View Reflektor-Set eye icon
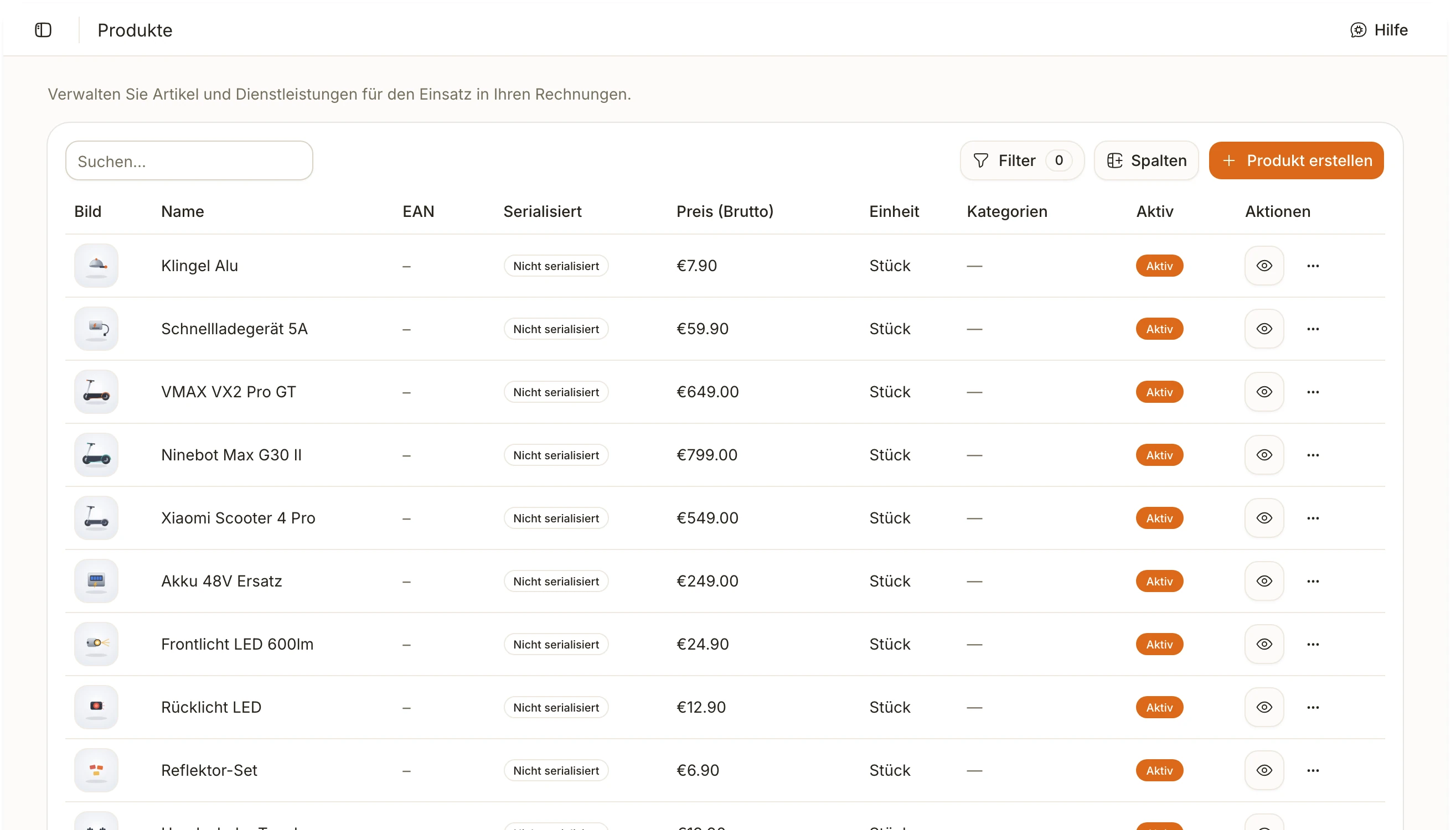 (x=1263, y=770)
